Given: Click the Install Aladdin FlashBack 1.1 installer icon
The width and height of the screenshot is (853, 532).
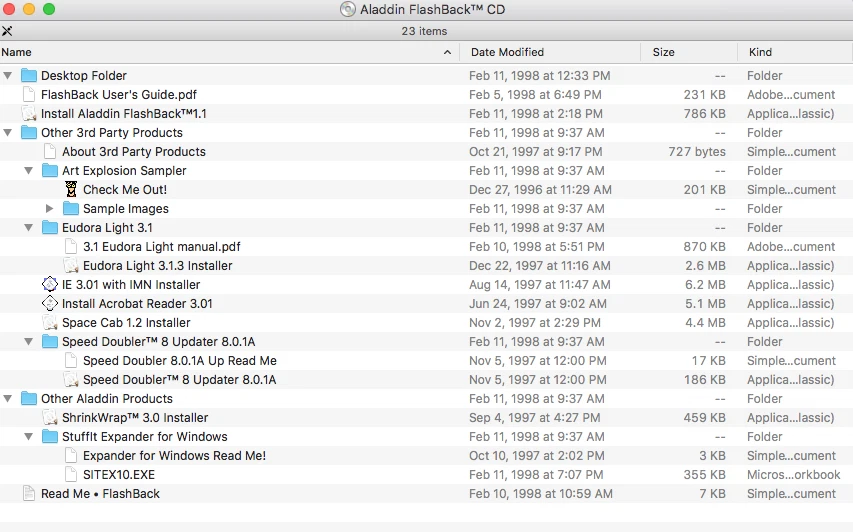Looking at the screenshot, I should pos(29,114).
